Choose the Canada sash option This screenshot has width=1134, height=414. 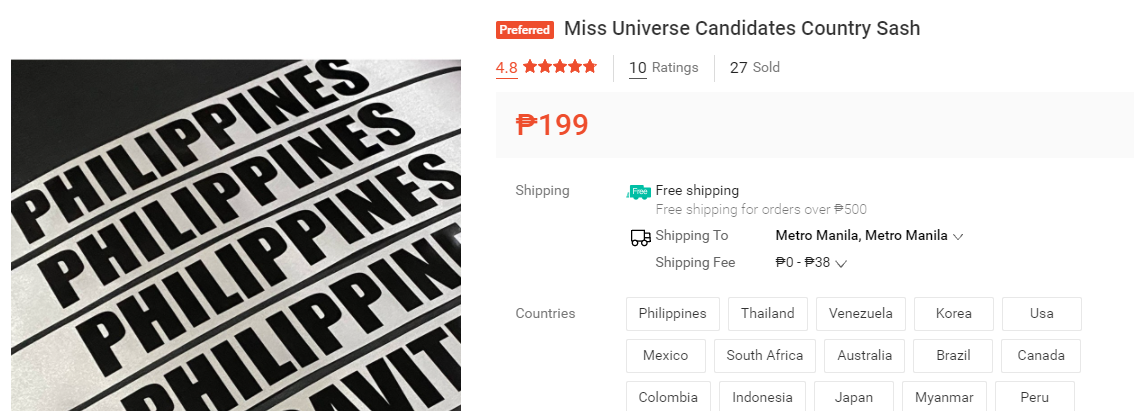(1040, 356)
